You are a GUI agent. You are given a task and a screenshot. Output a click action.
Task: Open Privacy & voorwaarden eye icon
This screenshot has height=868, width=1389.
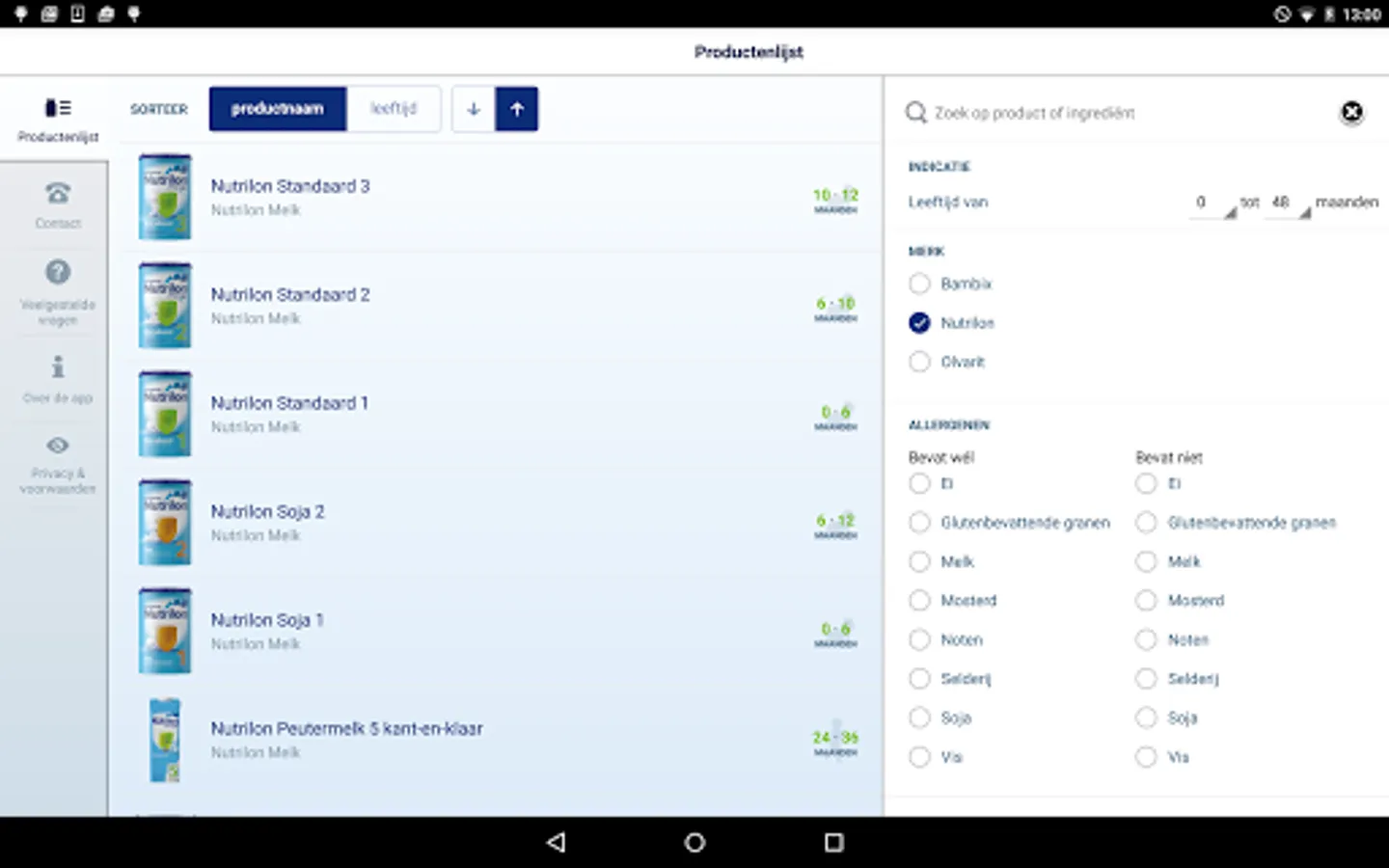(x=58, y=445)
